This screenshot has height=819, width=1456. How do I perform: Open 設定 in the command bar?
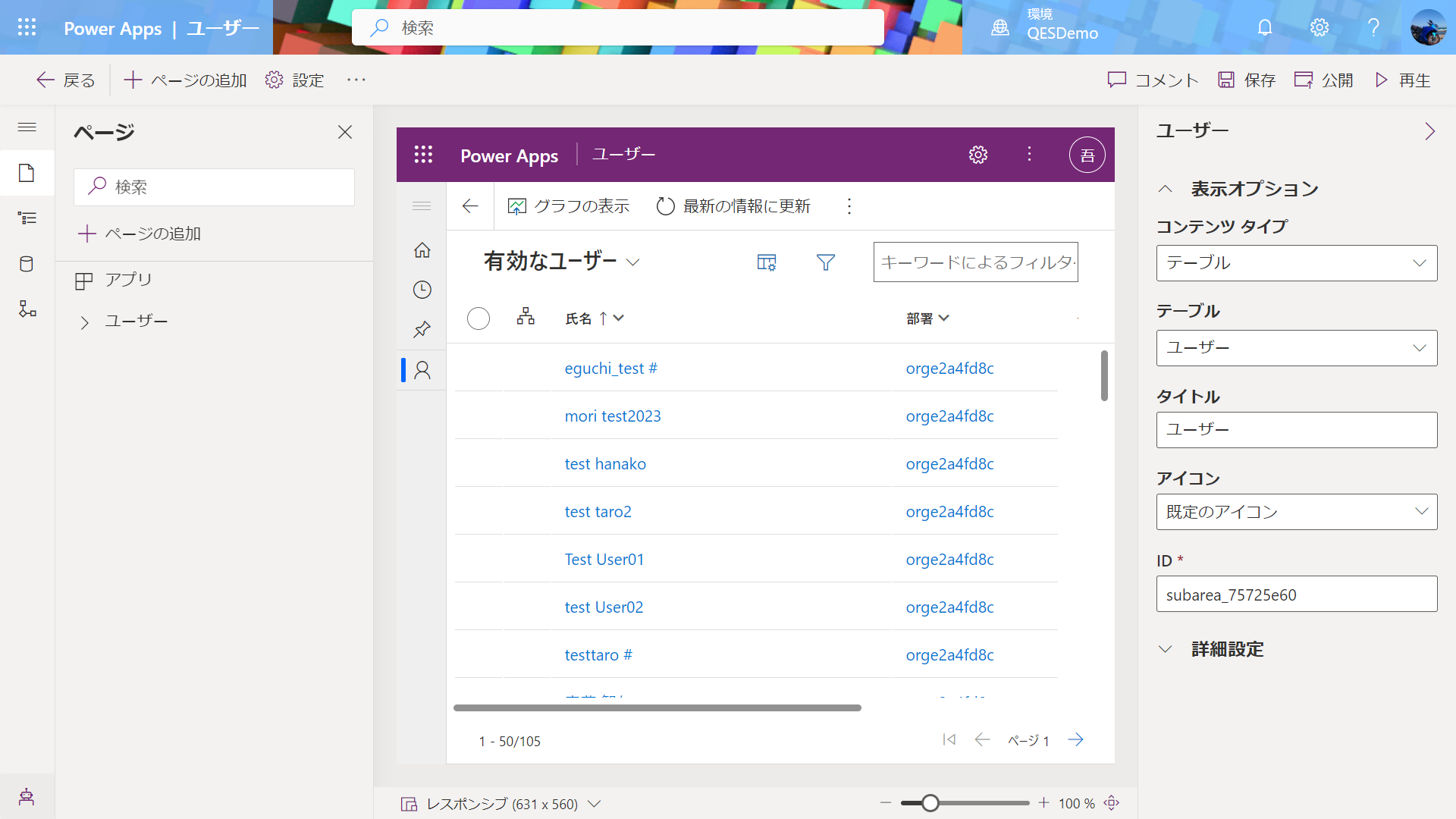[x=294, y=80]
